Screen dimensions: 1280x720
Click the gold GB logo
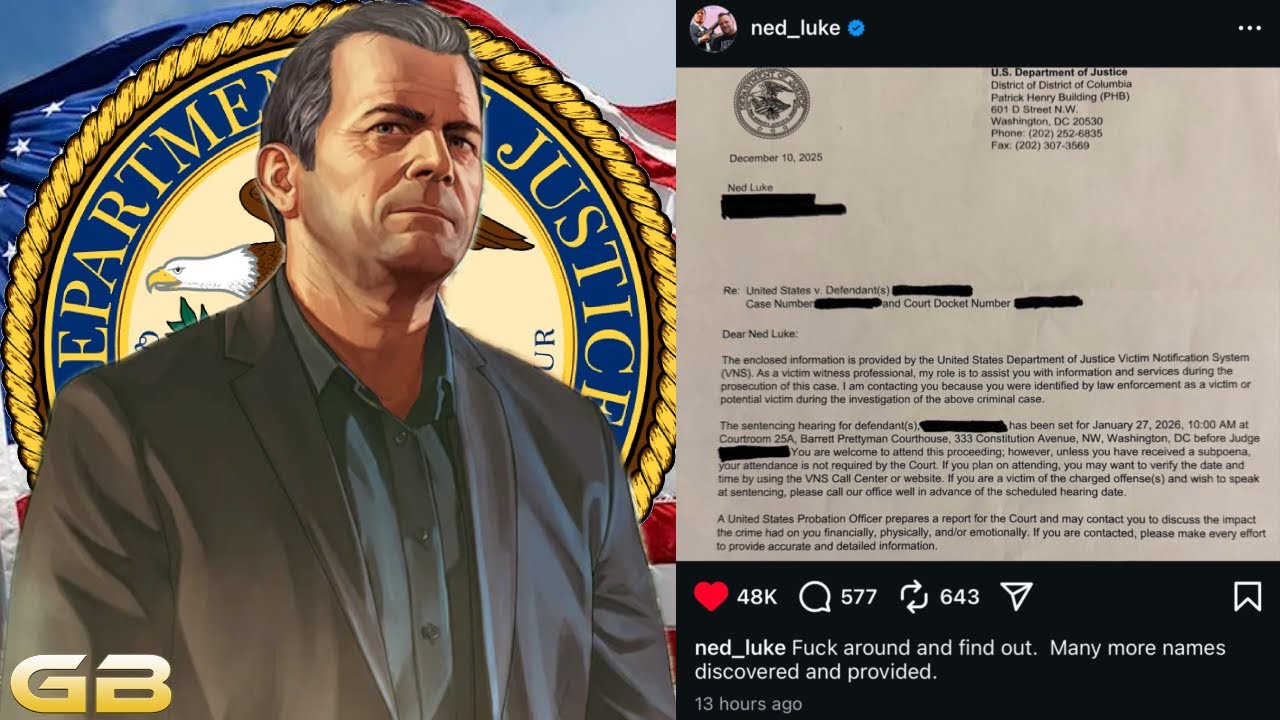click(x=88, y=683)
